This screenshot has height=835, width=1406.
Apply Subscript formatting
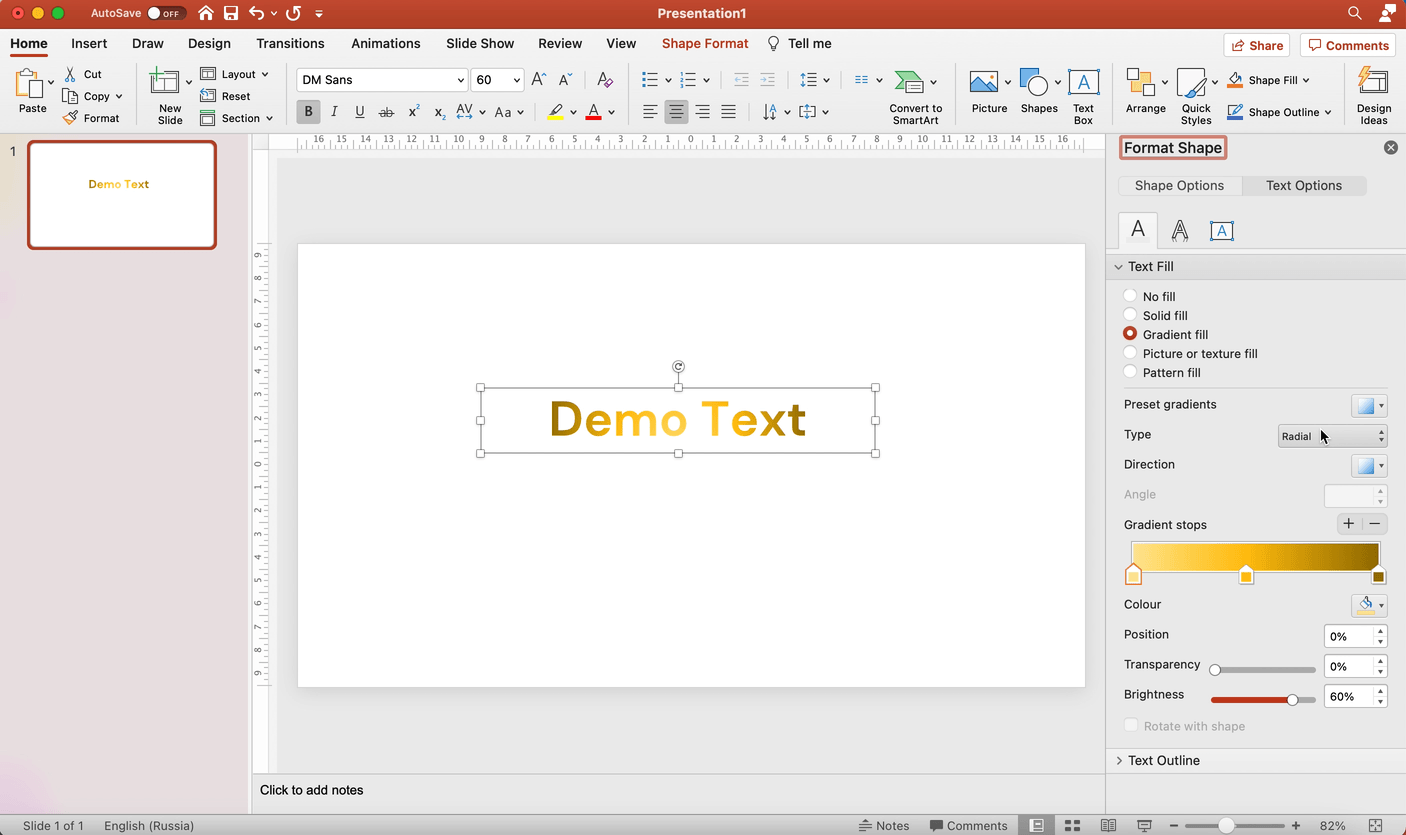point(440,112)
